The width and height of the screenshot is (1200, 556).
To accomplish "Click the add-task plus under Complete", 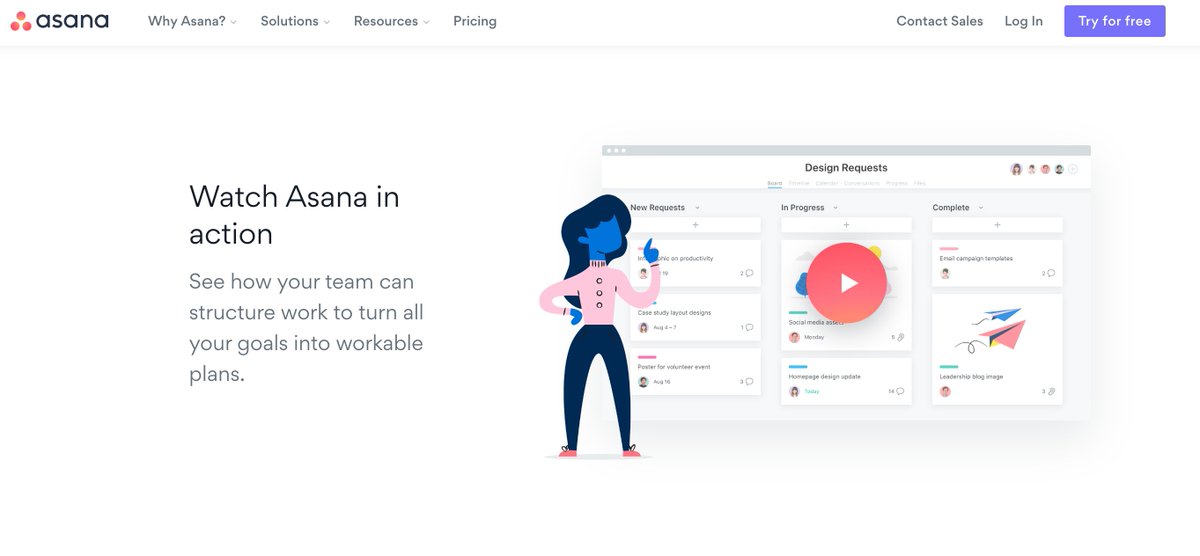I will [997, 225].
